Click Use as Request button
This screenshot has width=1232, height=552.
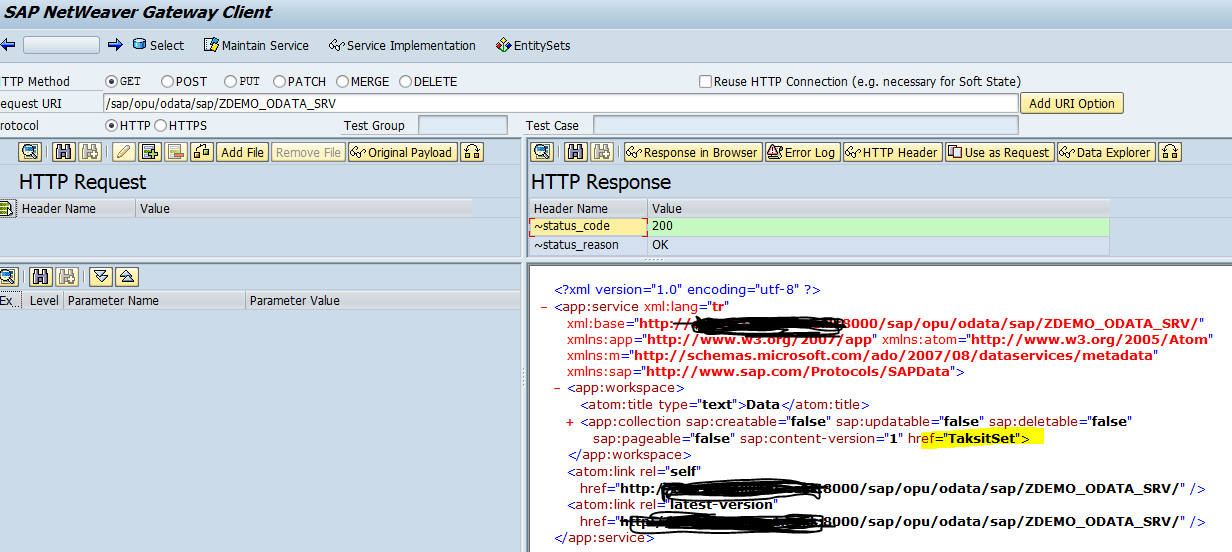[x=999, y=152]
